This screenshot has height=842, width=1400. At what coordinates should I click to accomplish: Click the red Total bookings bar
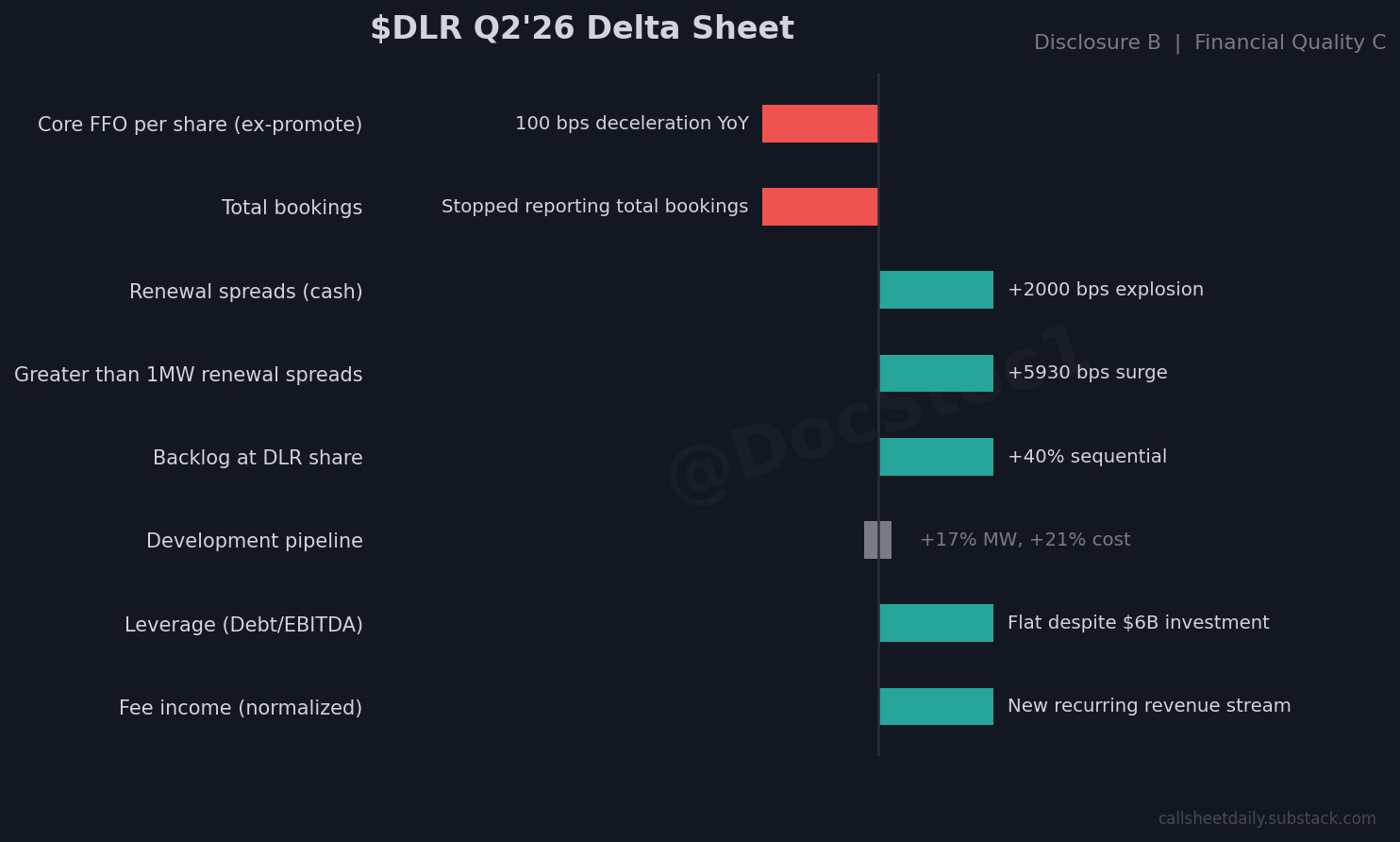tap(820, 207)
